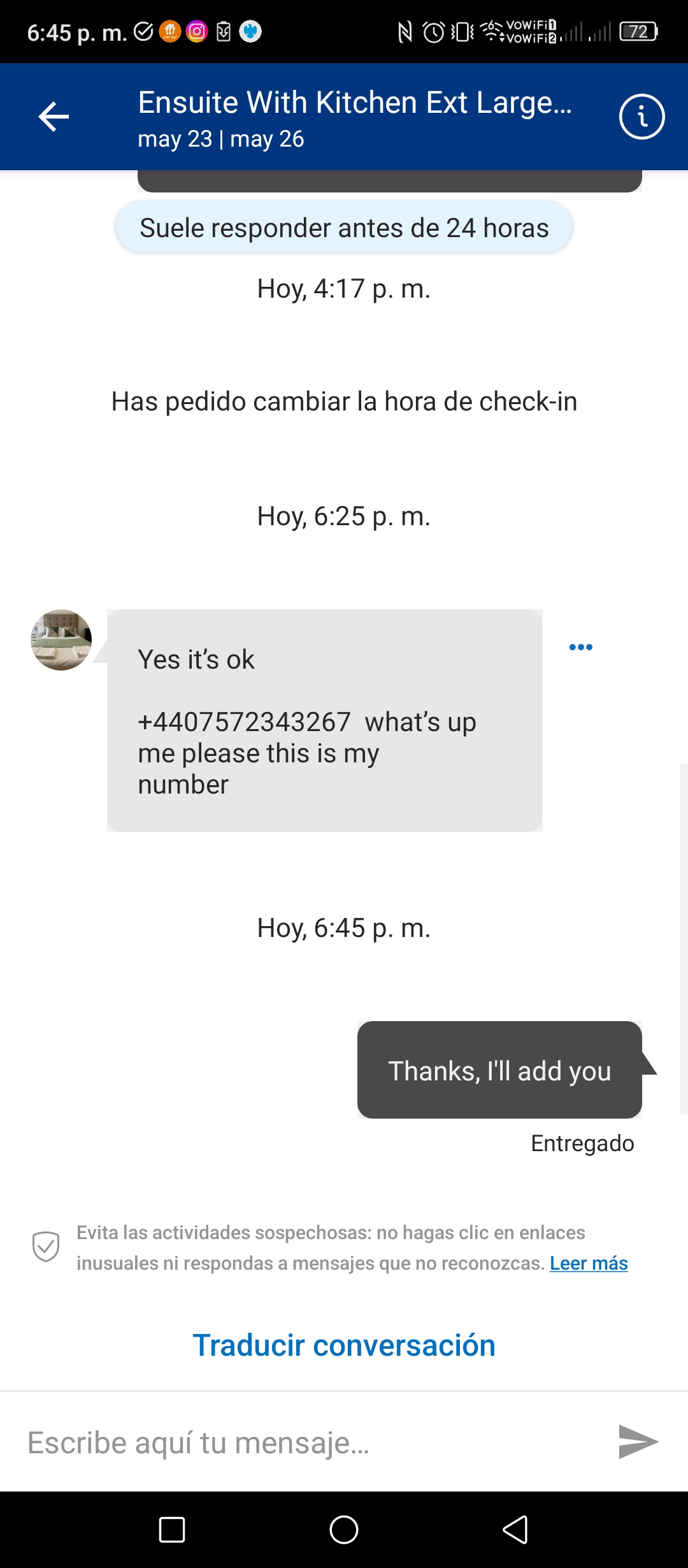Tap the battery indicator in status bar
Screen dimensions: 688x1568
tap(639, 31)
